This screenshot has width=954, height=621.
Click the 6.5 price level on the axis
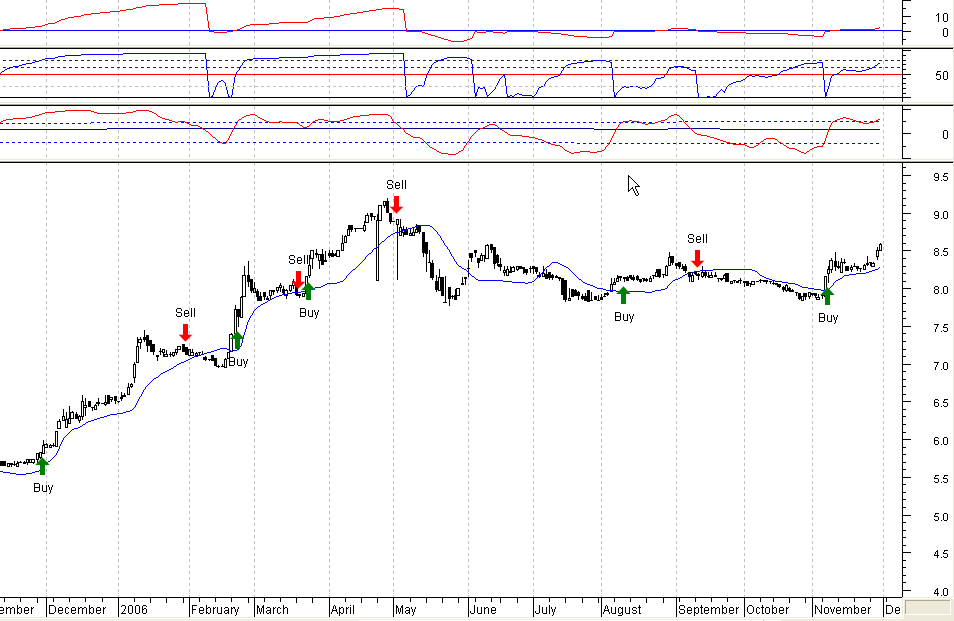click(x=940, y=403)
